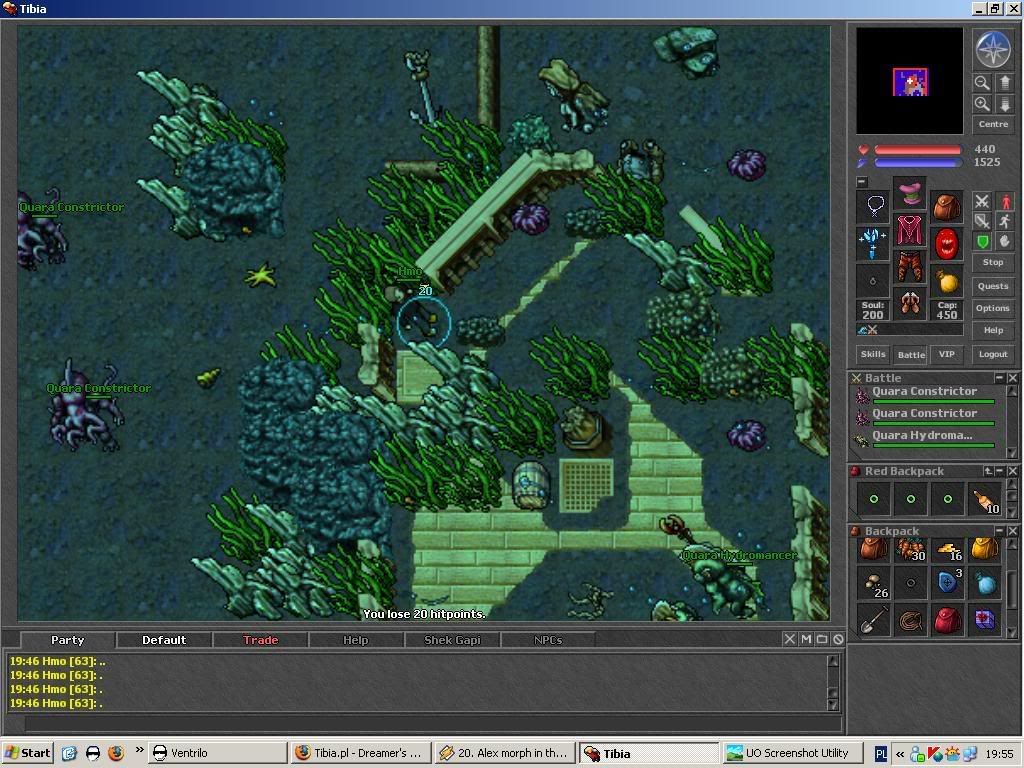Go up one level from Red Backpack

tap(988, 471)
